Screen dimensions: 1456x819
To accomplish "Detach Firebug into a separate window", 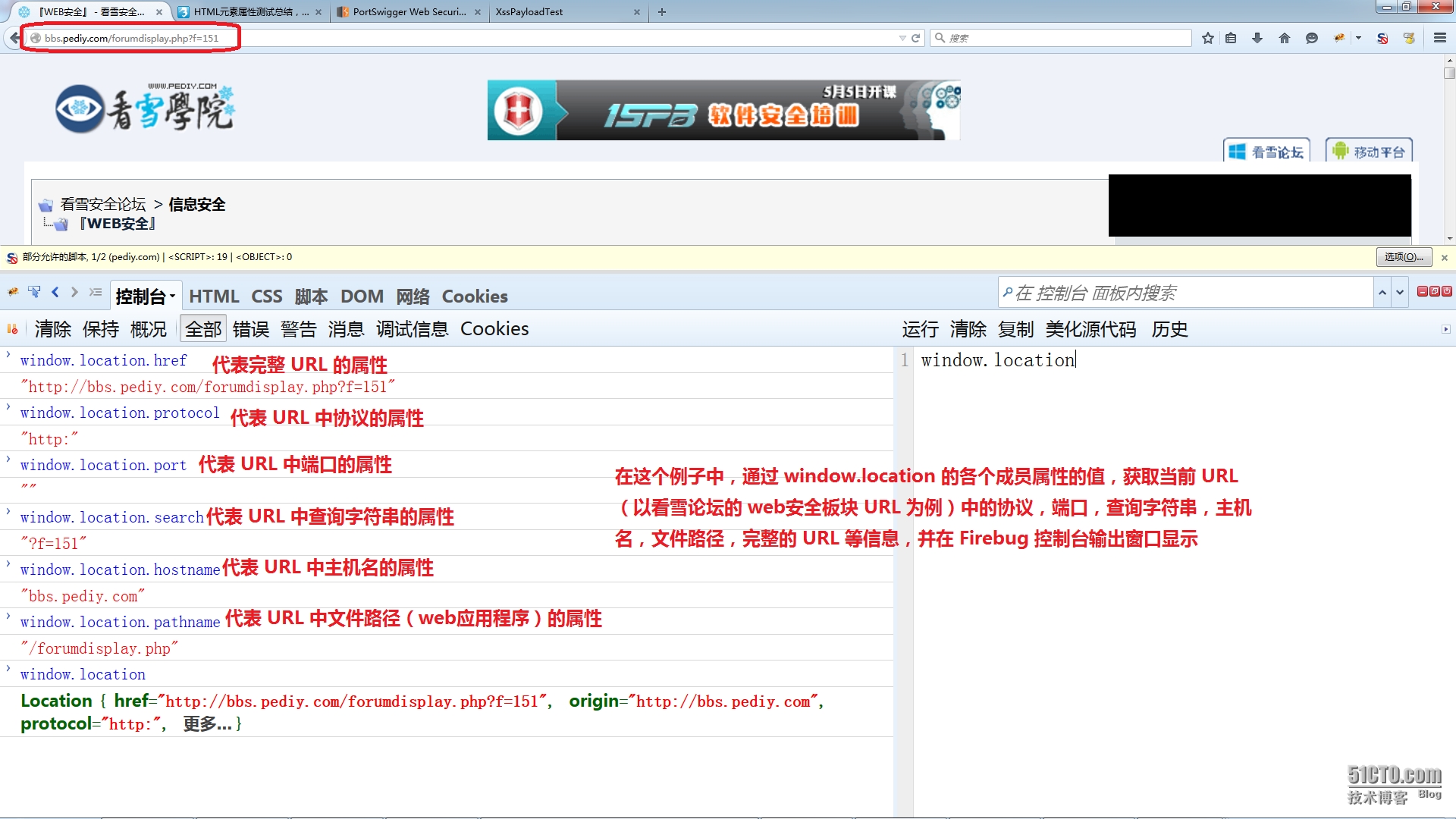I will [1434, 292].
